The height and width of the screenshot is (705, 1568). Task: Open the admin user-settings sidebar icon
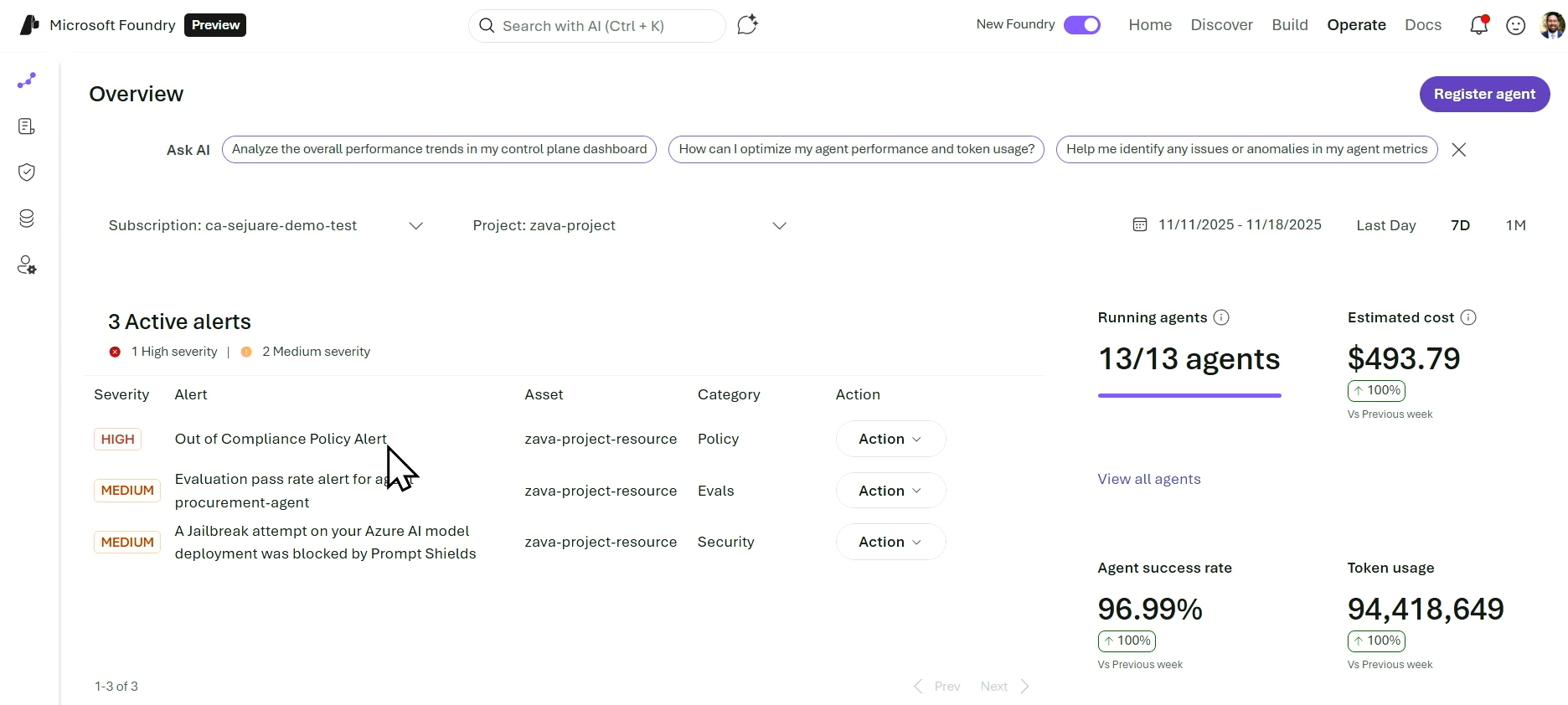pyautogui.click(x=27, y=265)
